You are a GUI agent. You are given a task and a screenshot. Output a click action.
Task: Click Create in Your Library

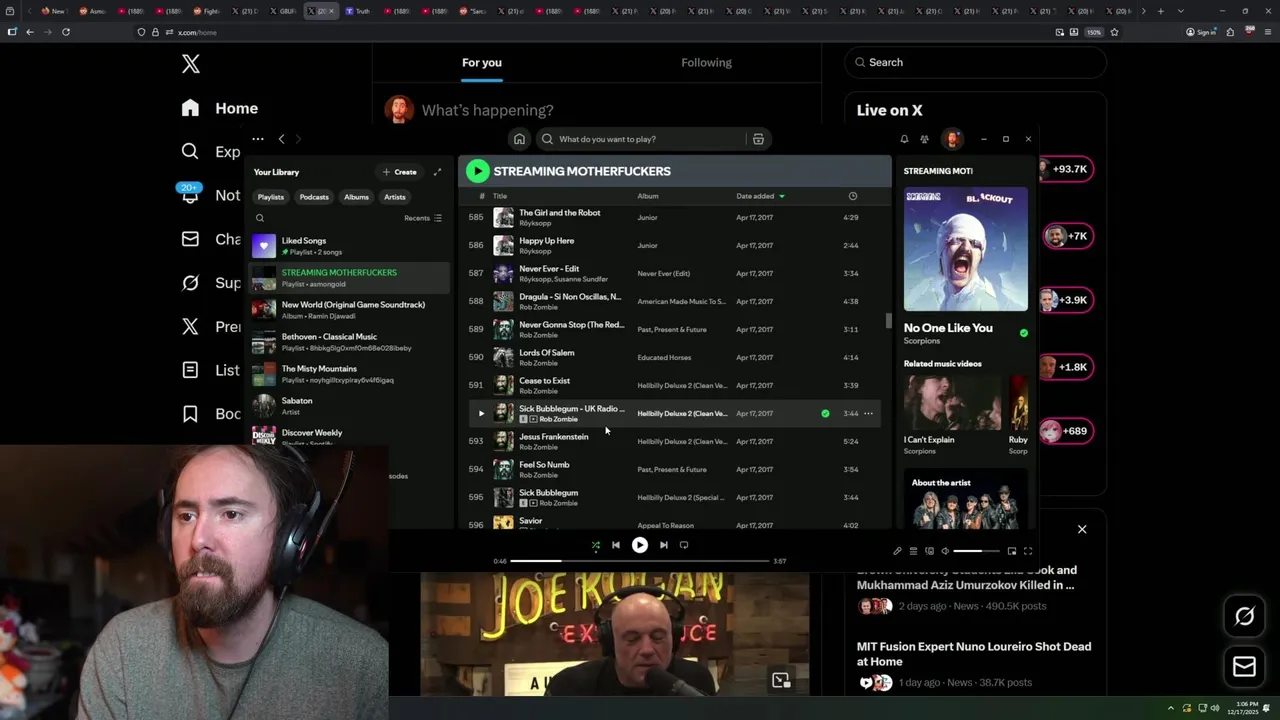tap(400, 172)
